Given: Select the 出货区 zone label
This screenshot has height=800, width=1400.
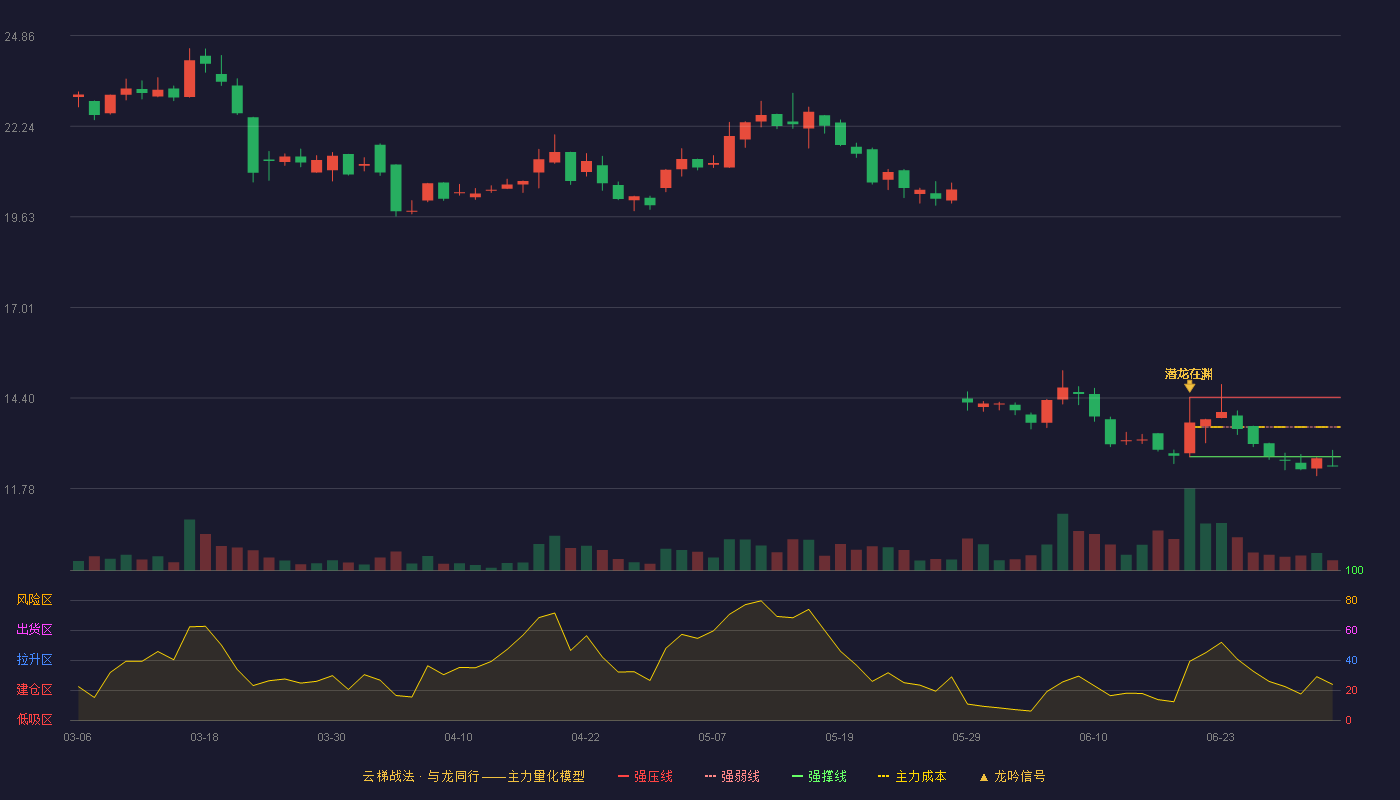Looking at the screenshot, I should tap(34, 630).
